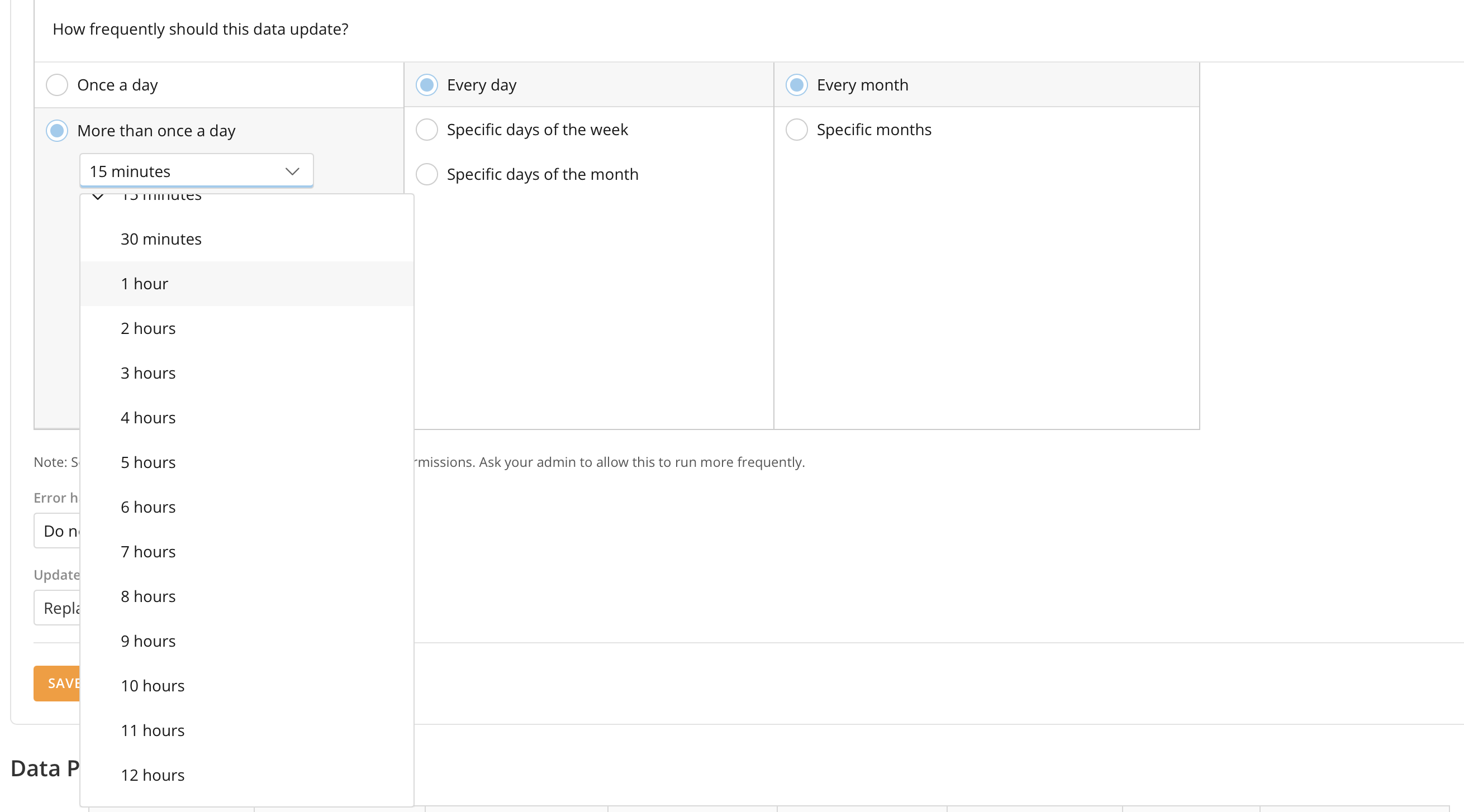Viewport: 1464px width, 812px height.
Task: Click the dropdown chevron arrow icon
Action: click(292, 171)
